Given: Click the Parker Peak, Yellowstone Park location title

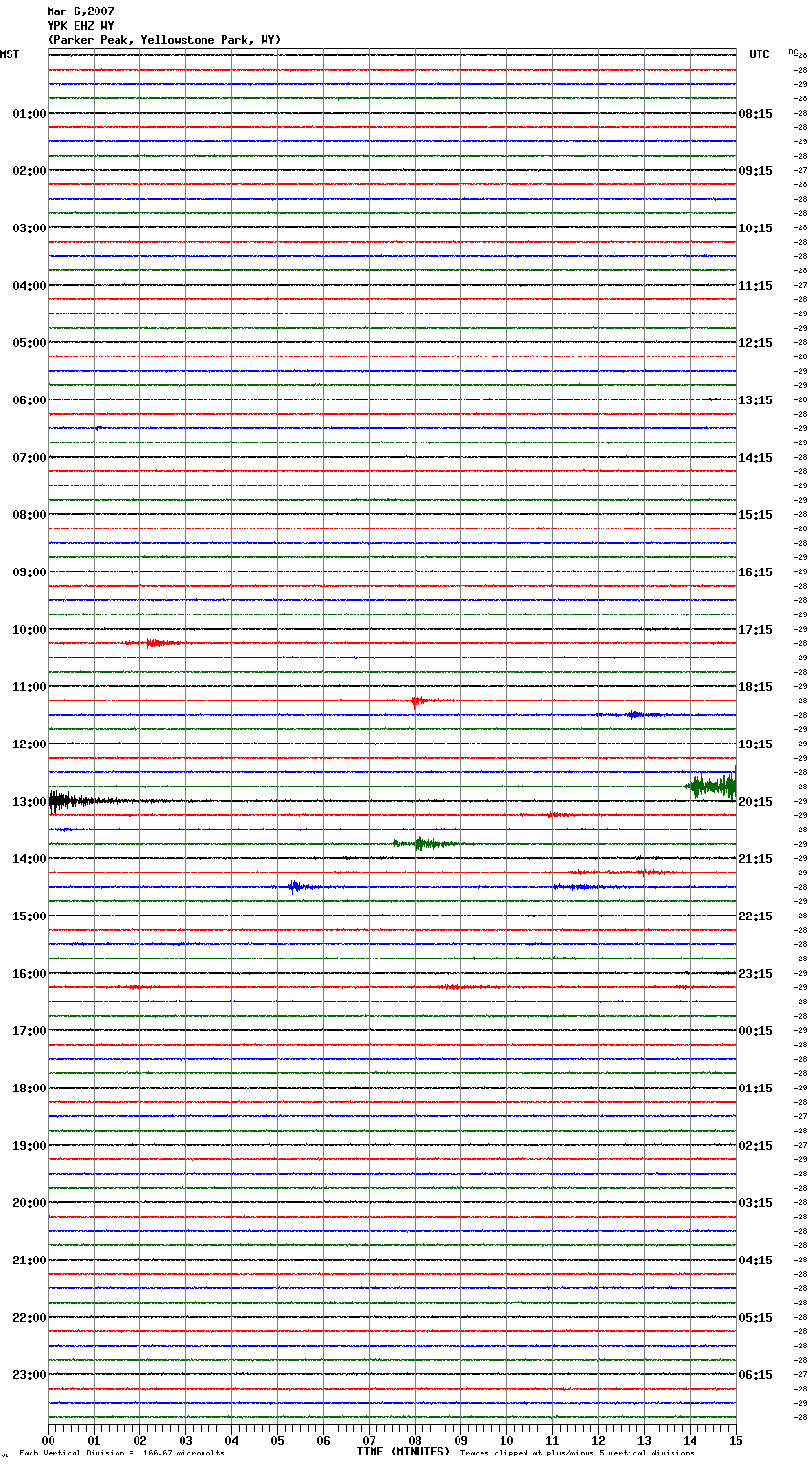Looking at the screenshot, I should (x=164, y=40).
